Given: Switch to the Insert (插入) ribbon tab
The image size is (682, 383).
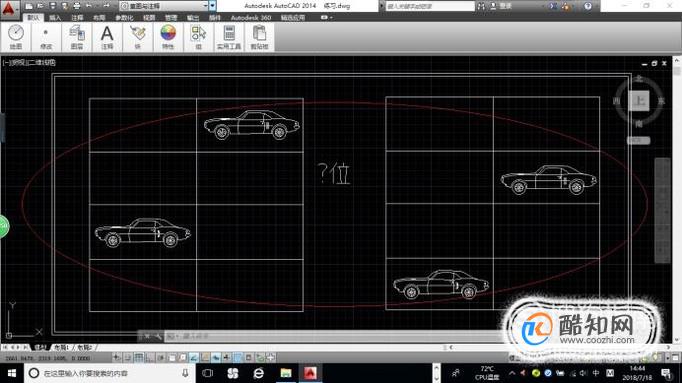Looking at the screenshot, I should [x=55, y=17].
